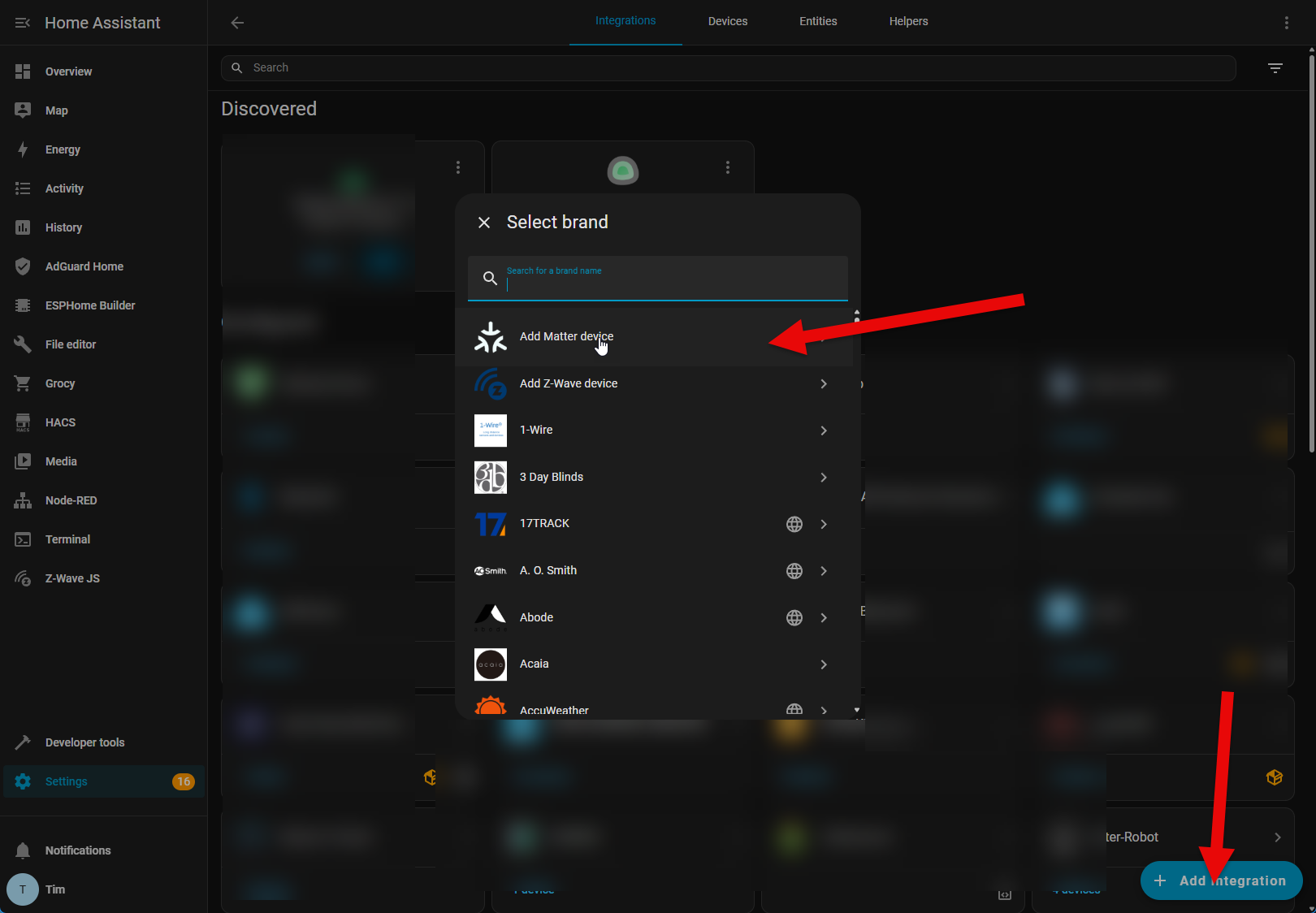
Task: Open Z-Wave JS in the sidebar
Action: [x=72, y=578]
